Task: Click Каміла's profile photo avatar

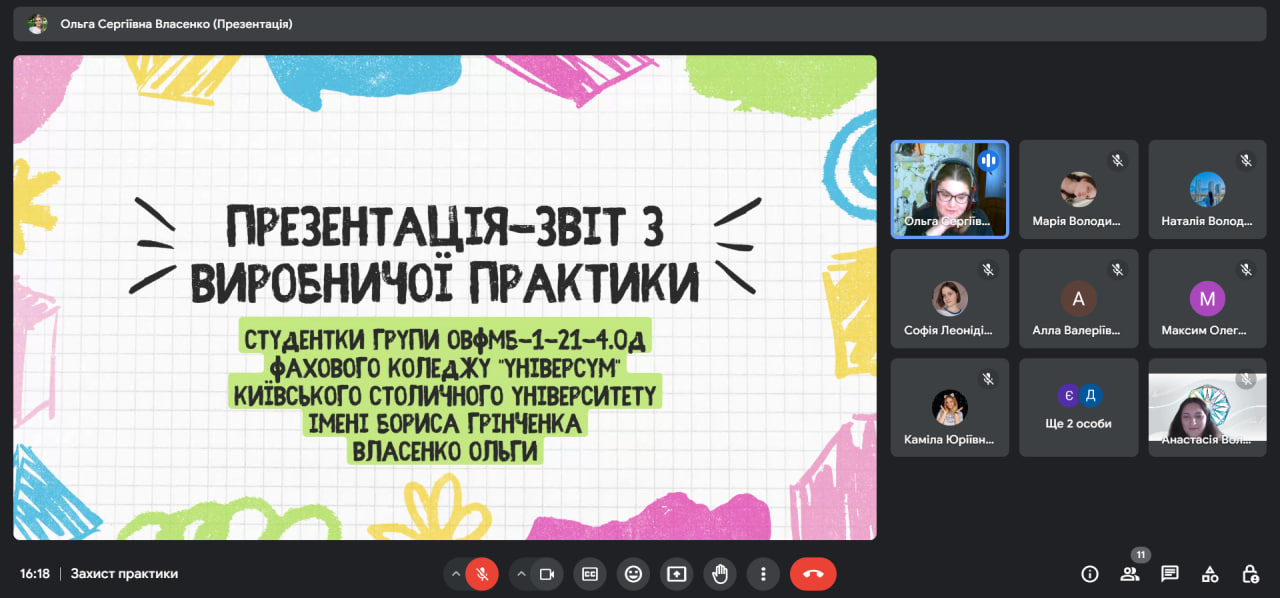Action: (x=950, y=407)
